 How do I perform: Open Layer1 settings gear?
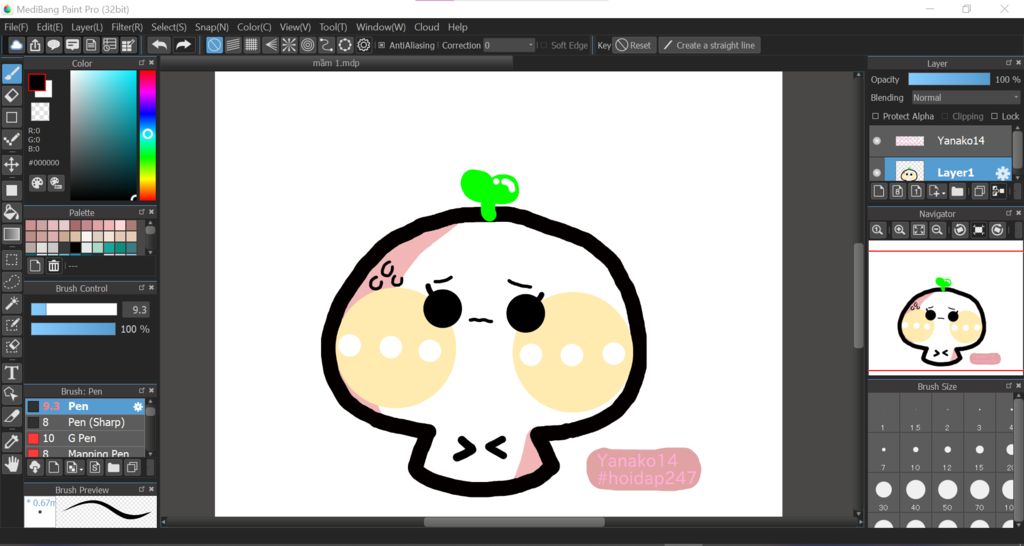tap(1002, 173)
